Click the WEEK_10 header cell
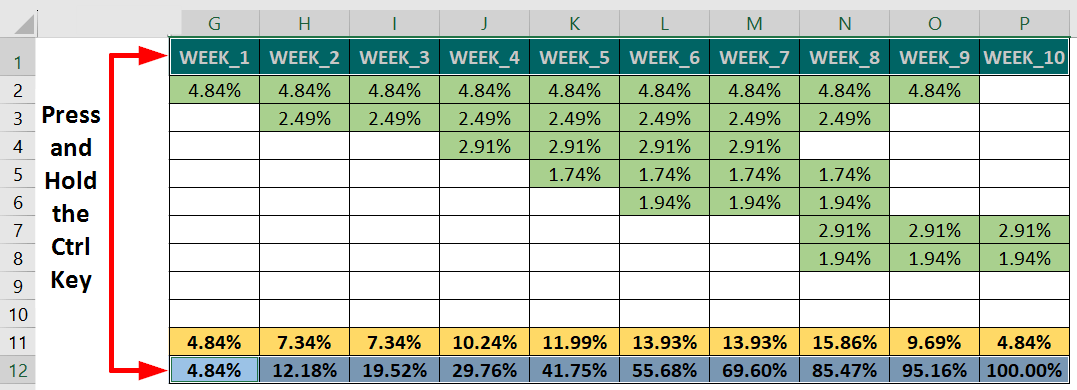The width and height of the screenshot is (1077, 390). [x=1024, y=58]
